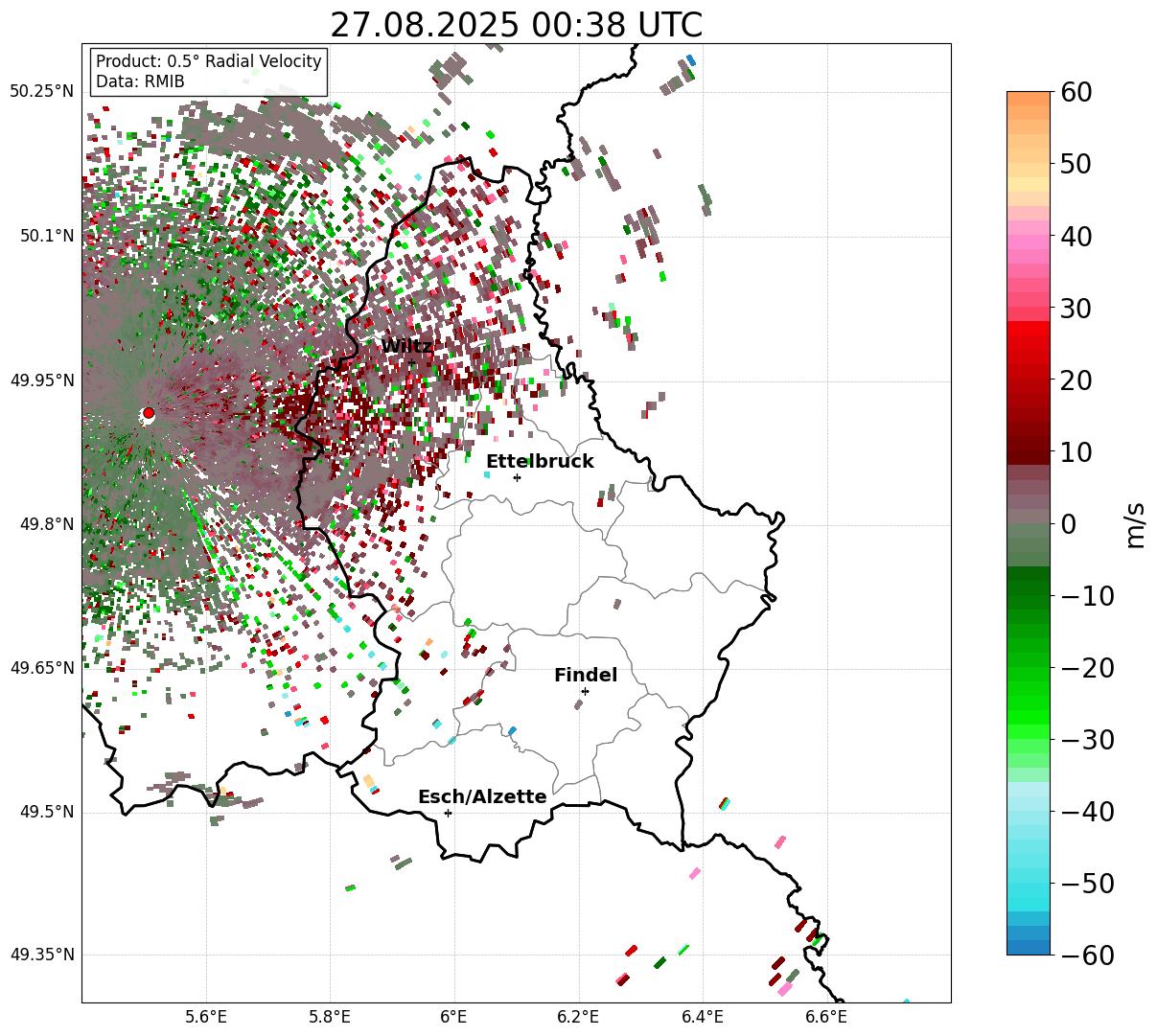
Task: Click the 50.1°N latitude label
Action: (x=46, y=236)
